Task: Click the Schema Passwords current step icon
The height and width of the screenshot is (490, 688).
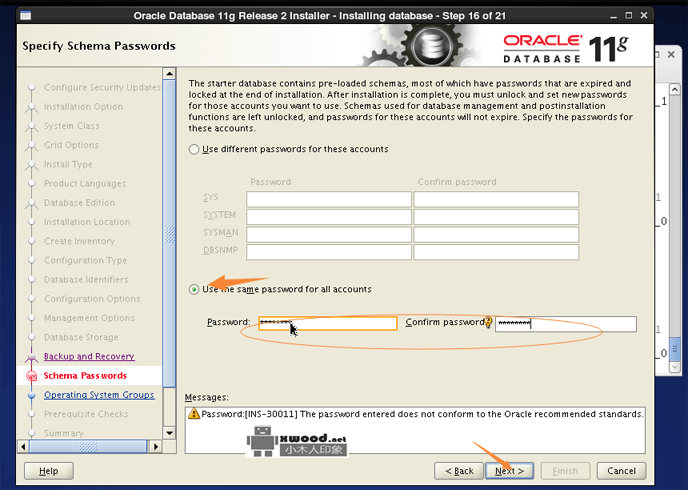Action: tap(32, 376)
